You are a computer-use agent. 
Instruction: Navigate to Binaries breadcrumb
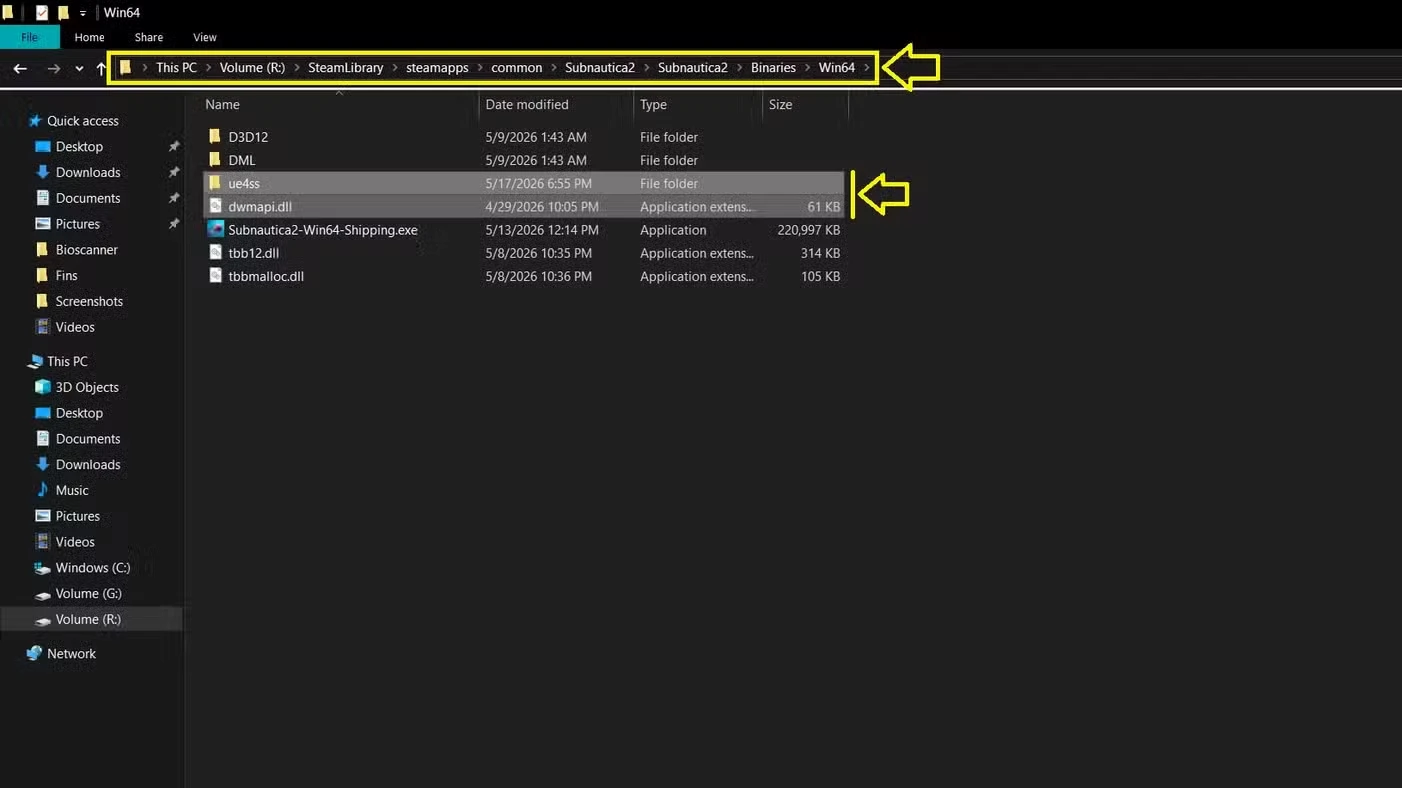pos(773,68)
